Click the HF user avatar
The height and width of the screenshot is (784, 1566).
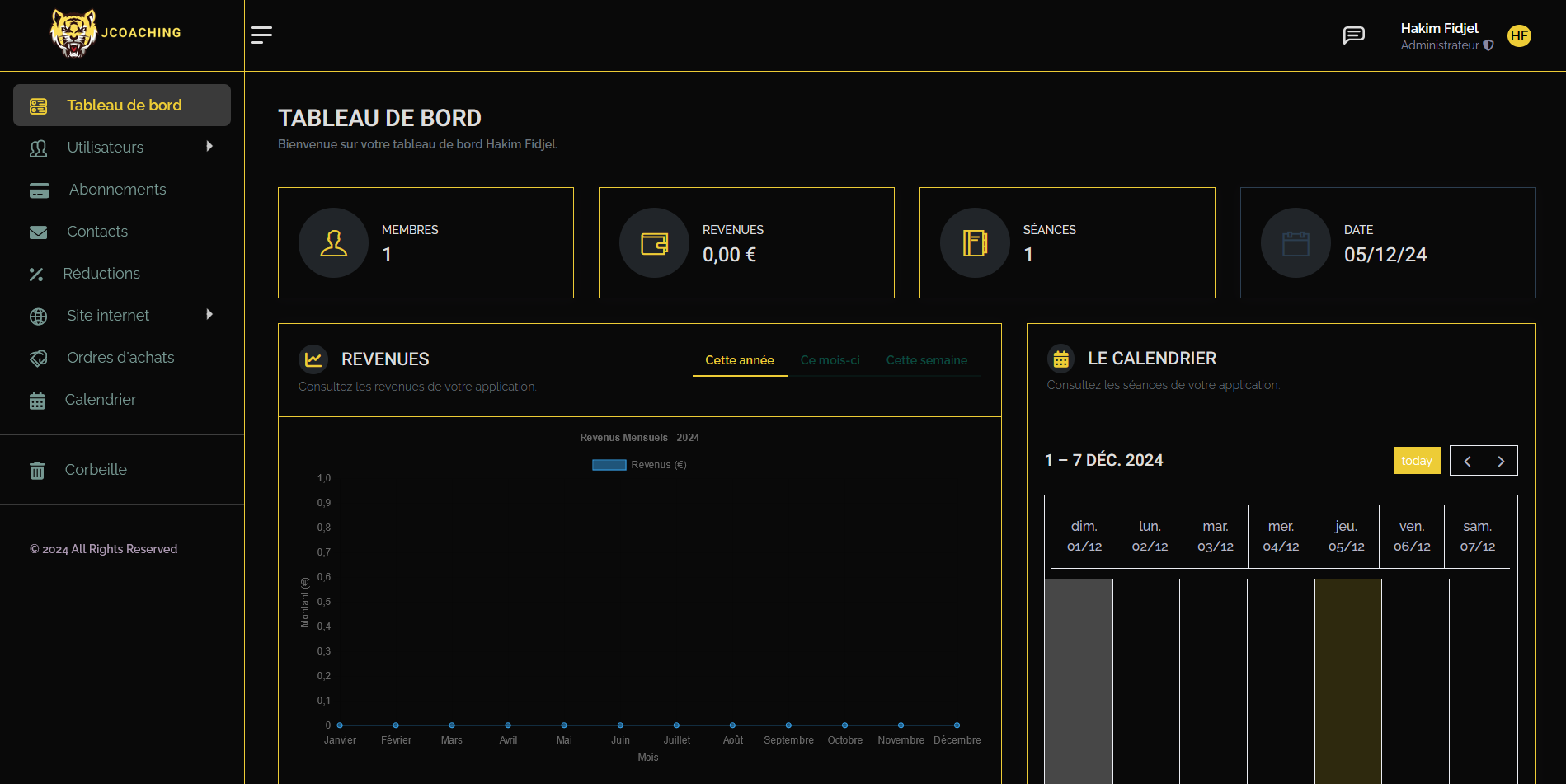coord(1519,36)
